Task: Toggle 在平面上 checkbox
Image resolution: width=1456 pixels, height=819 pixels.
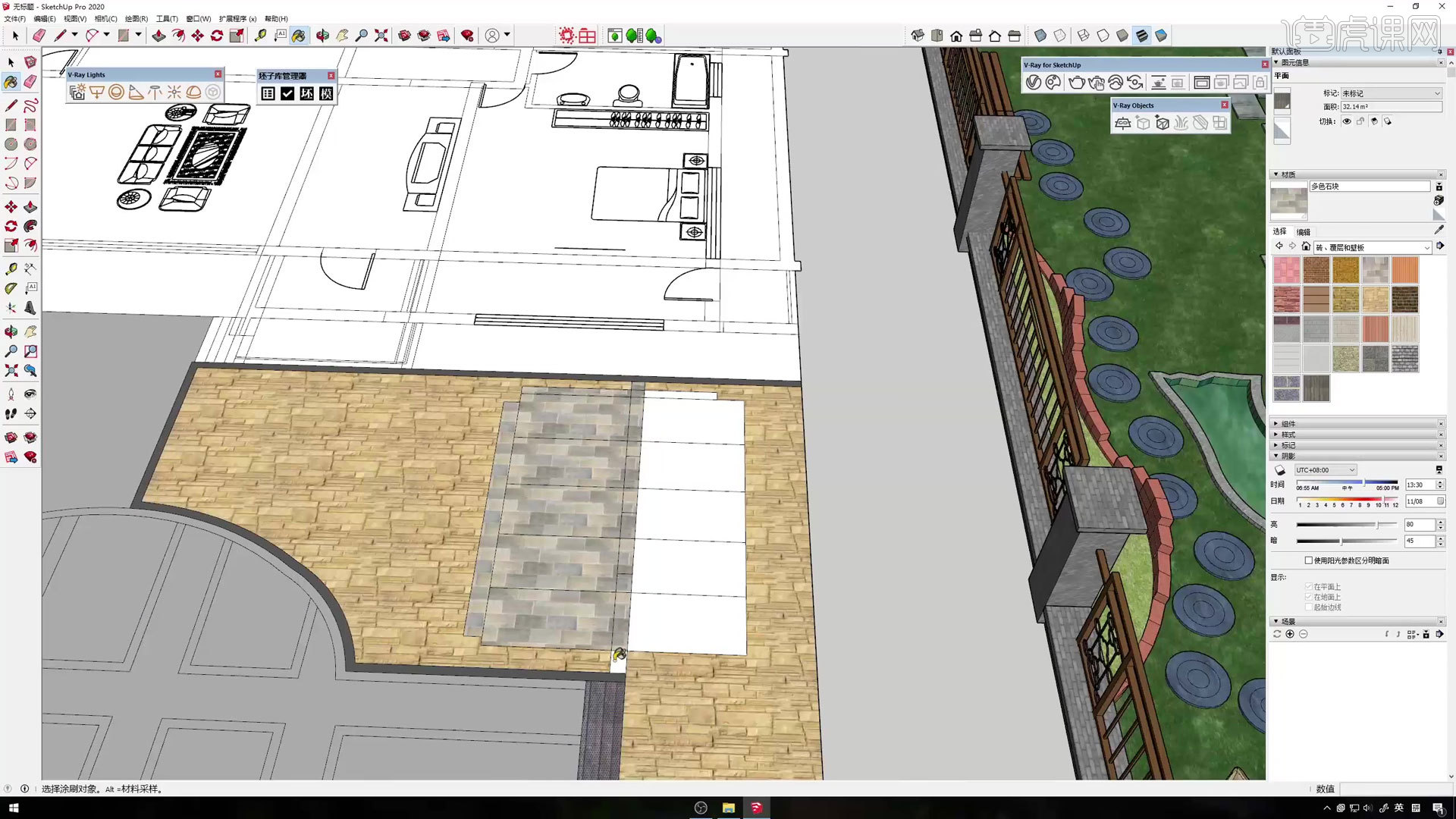Action: (1308, 587)
